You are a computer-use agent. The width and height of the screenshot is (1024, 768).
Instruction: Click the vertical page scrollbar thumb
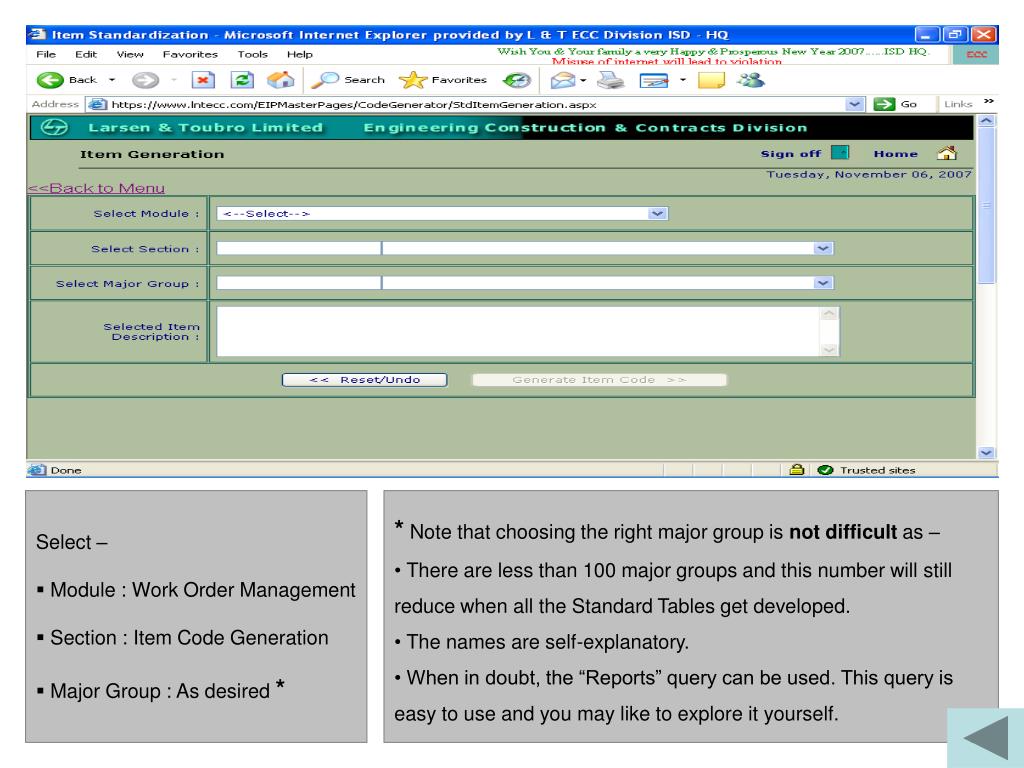986,205
